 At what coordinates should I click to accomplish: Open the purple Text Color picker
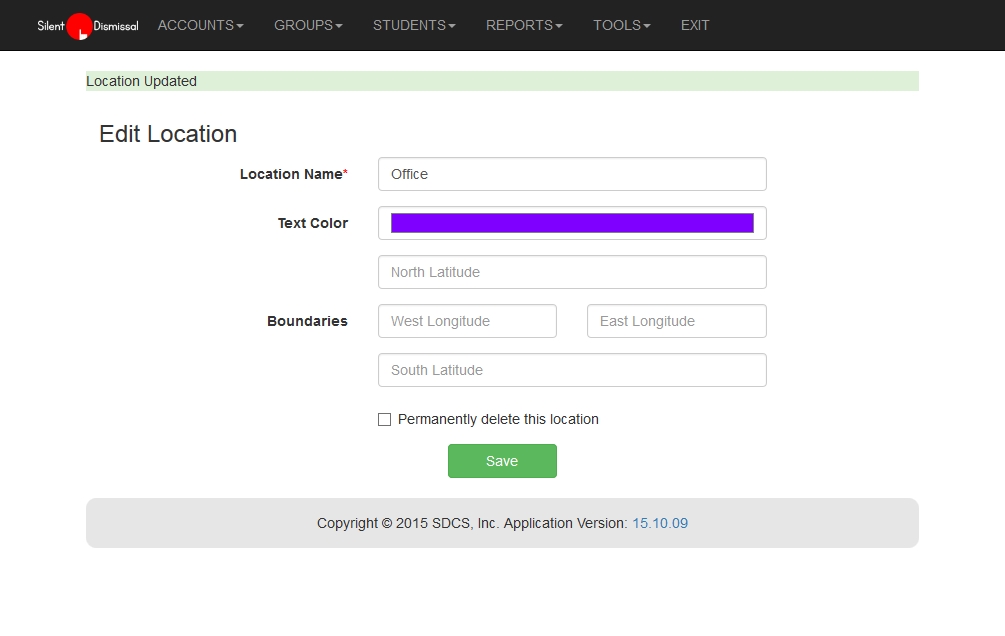572,223
